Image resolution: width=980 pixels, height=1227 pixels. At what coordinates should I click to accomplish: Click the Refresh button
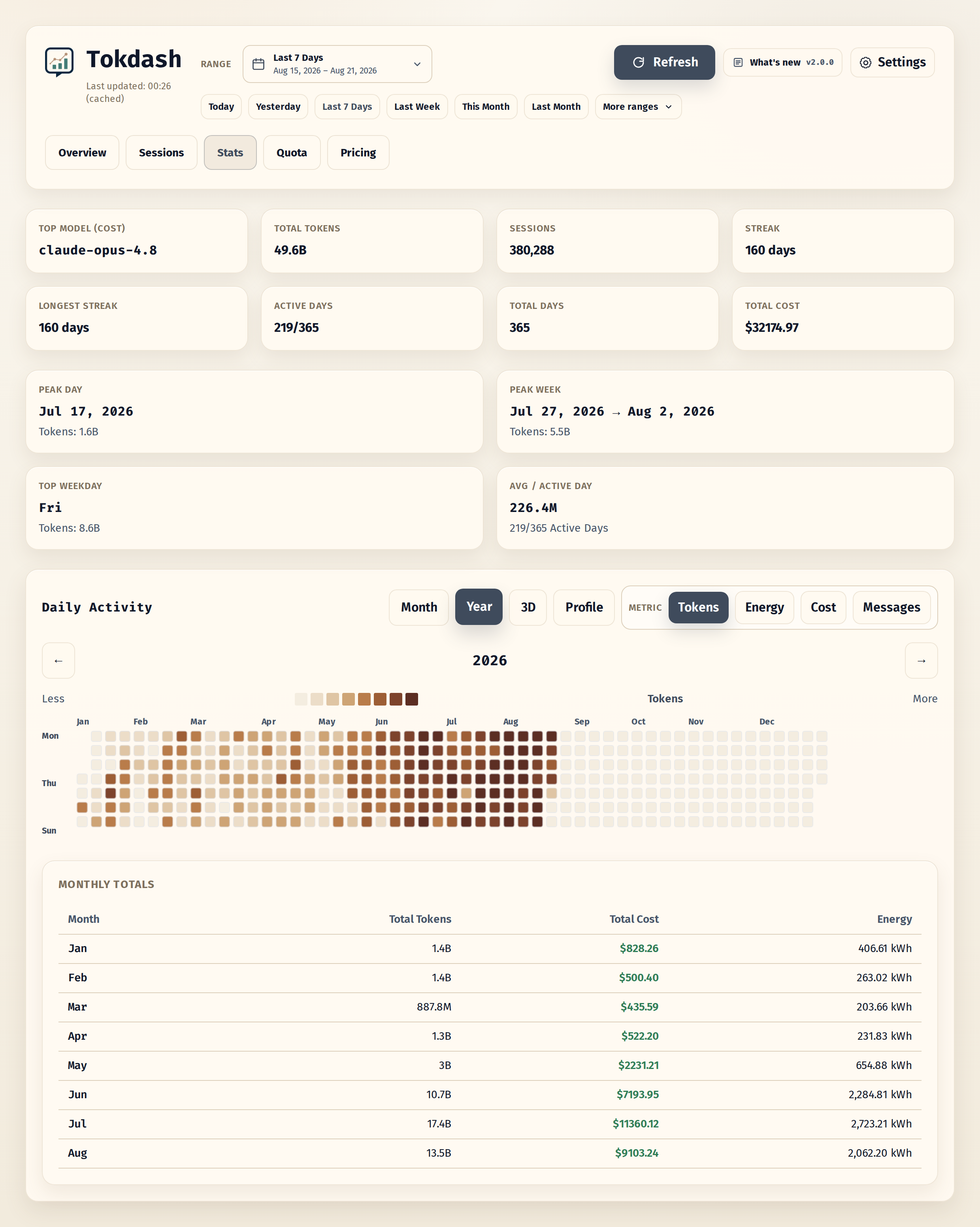(664, 62)
